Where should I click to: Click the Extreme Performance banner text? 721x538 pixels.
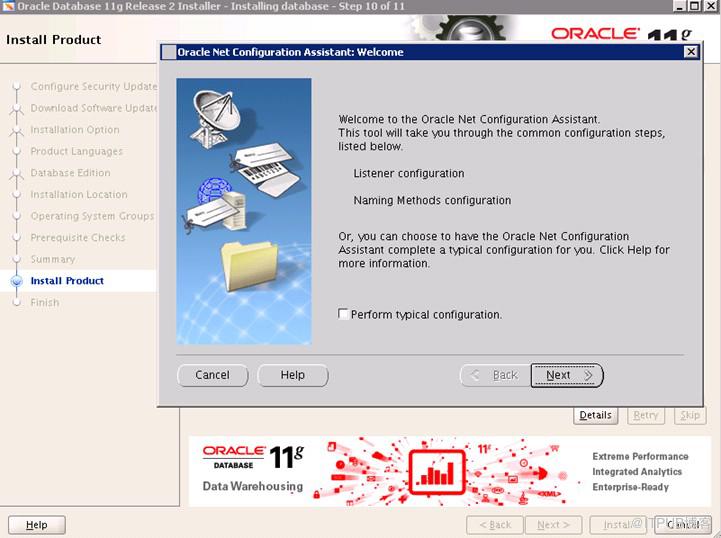tap(640, 456)
